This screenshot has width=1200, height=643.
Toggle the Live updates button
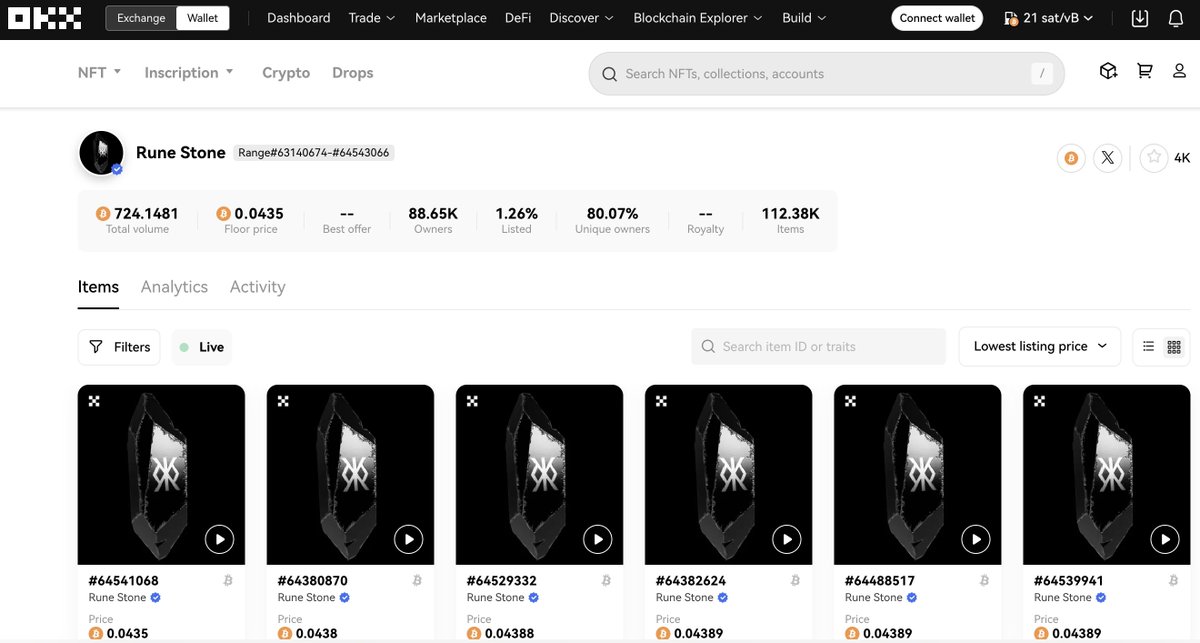point(202,347)
